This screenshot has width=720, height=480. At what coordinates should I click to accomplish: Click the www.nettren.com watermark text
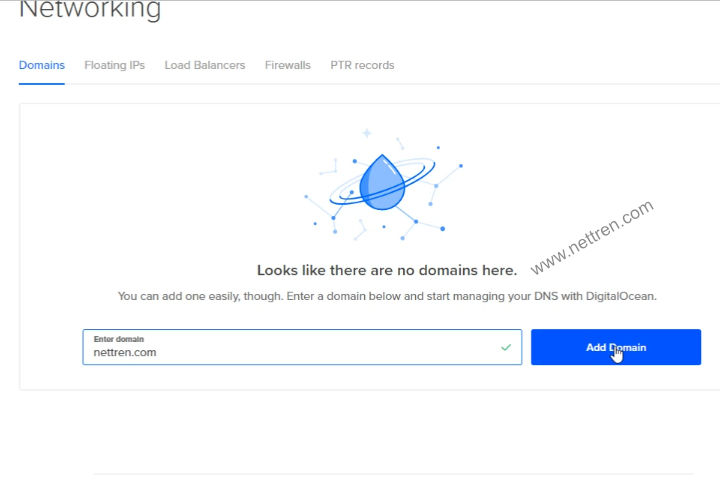coord(591,237)
